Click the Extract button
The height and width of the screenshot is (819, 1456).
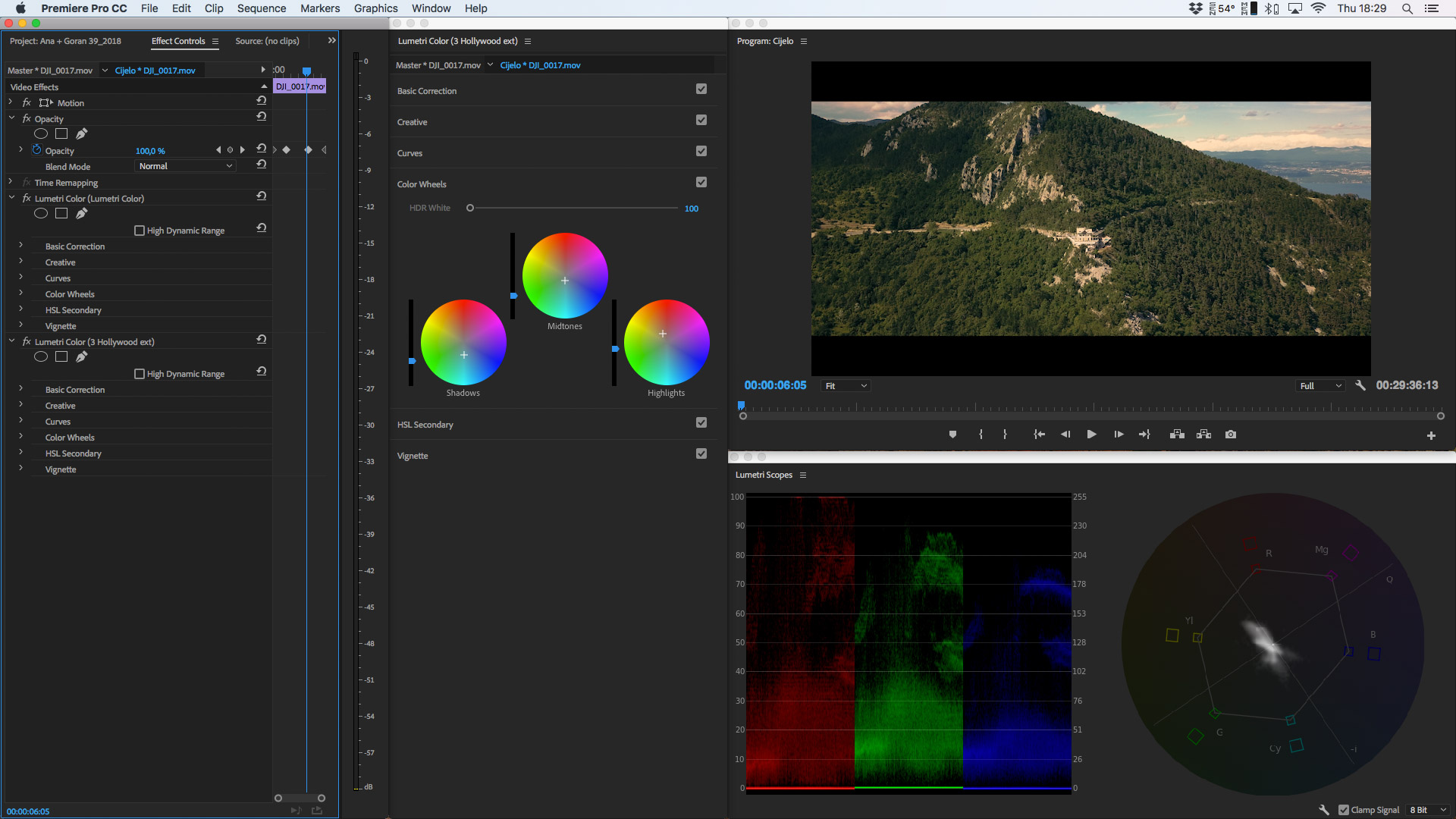(x=1203, y=435)
